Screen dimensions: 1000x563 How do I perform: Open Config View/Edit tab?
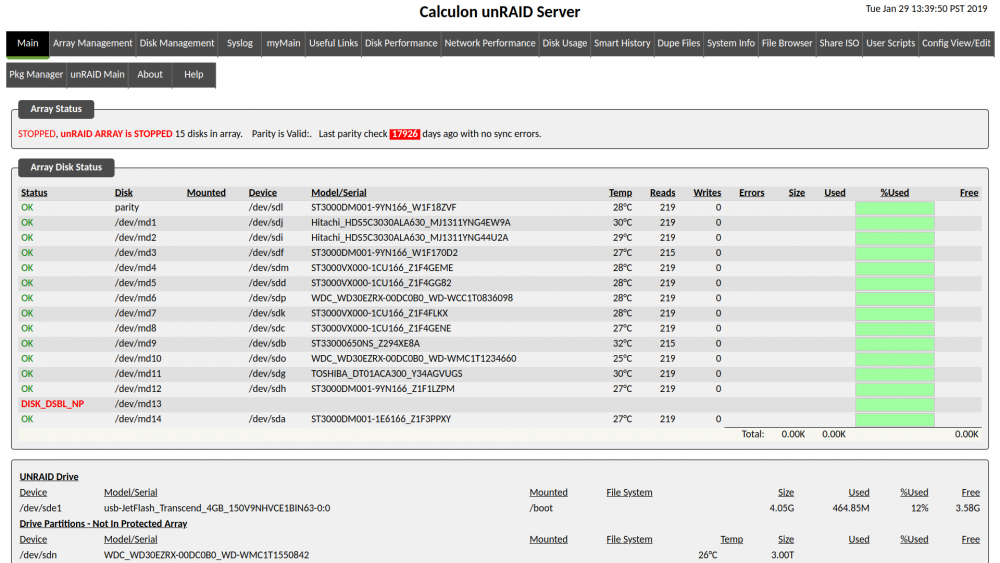coord(956,43)
